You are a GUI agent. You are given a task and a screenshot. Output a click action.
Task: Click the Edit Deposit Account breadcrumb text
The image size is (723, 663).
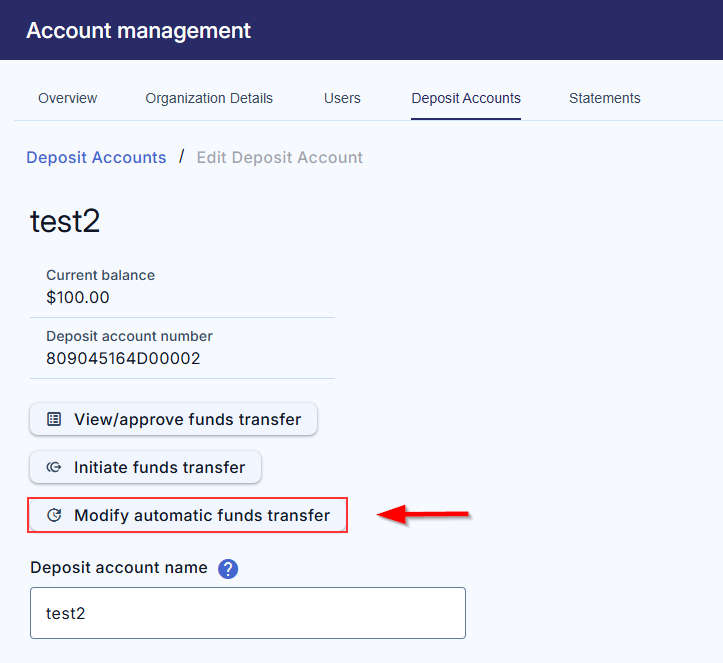tap(280, 157)
